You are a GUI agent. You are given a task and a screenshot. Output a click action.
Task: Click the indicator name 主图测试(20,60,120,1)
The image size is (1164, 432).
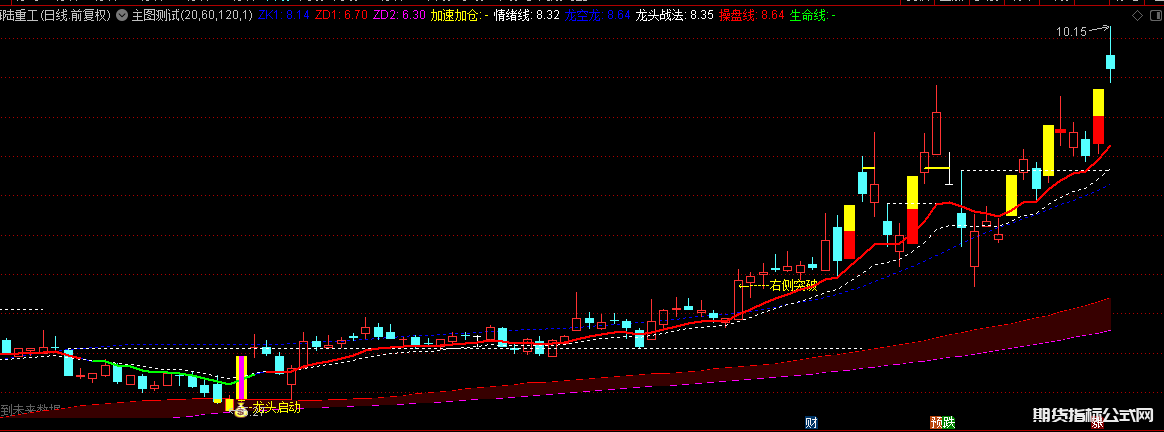tap(192, 16)
